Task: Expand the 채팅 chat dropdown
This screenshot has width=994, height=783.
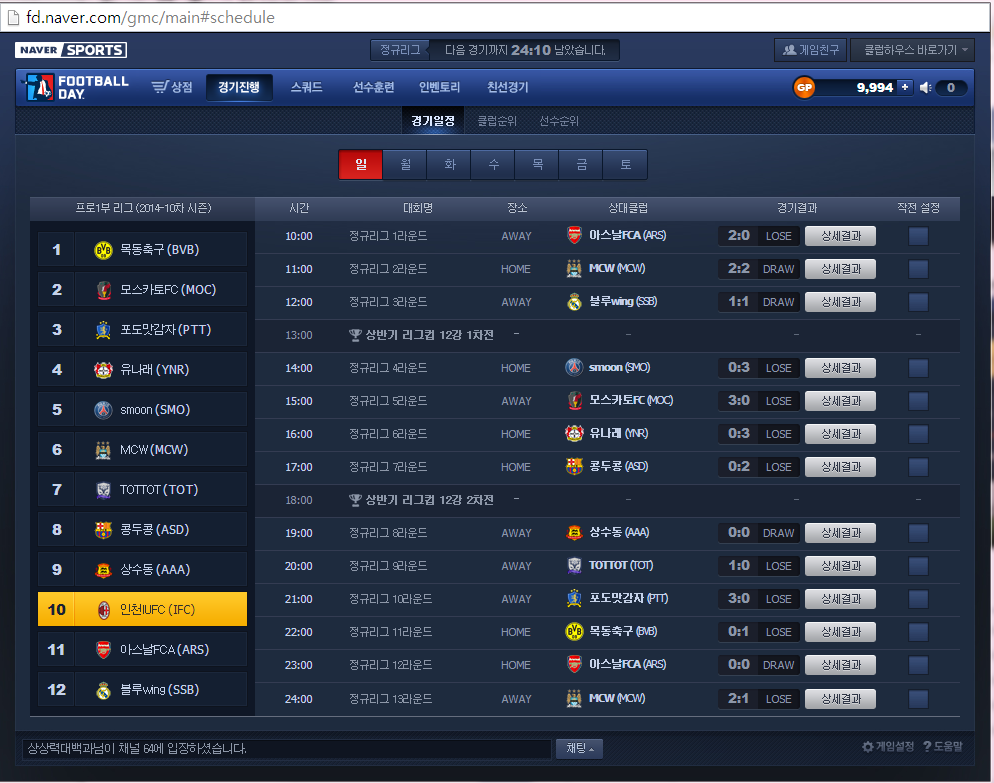Action: coord(579,748)
